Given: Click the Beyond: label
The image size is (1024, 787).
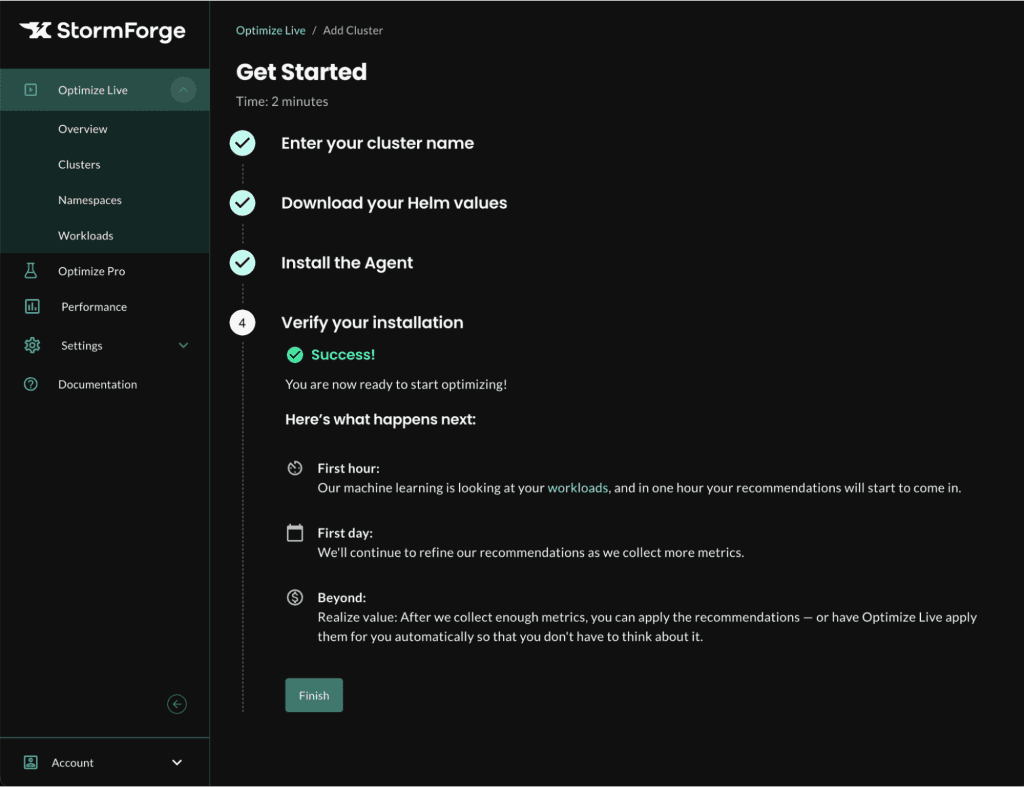Looking at the screenshot, I should point(342,598).
